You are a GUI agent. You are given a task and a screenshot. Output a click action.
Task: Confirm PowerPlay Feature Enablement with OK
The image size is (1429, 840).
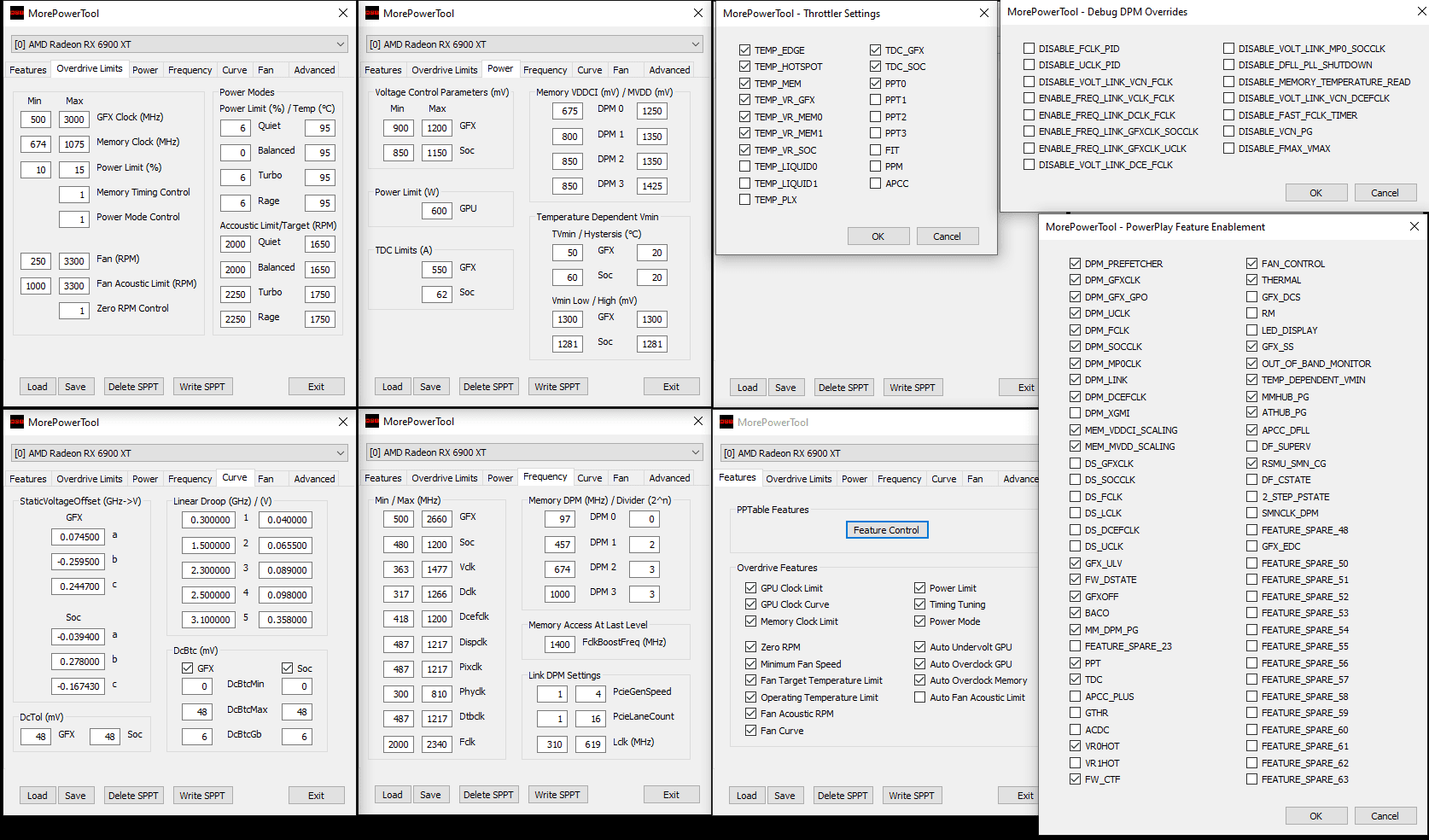1315,816
